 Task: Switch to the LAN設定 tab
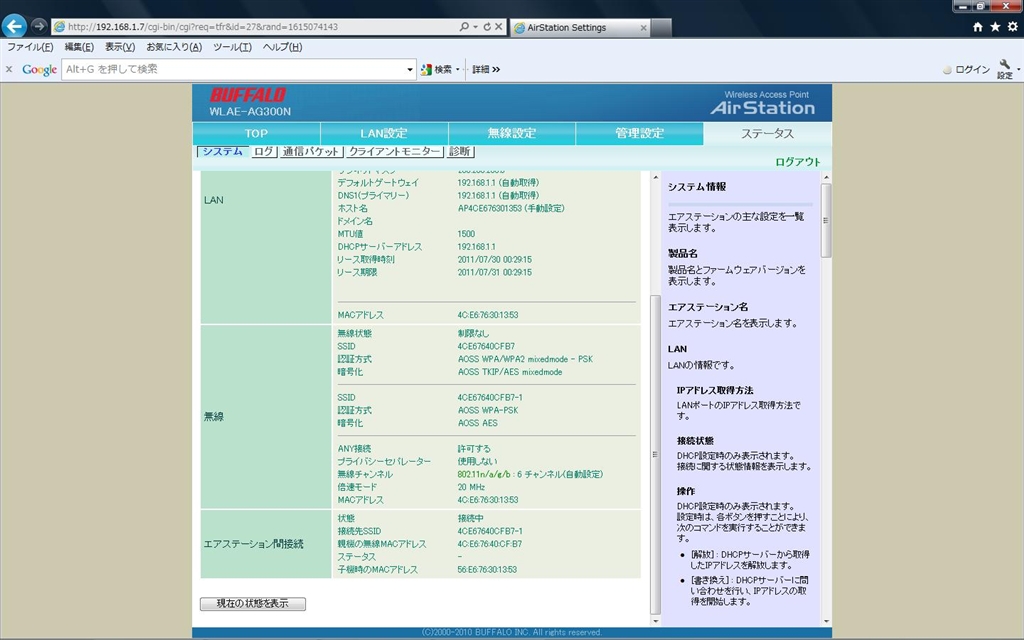pos(384,133)
